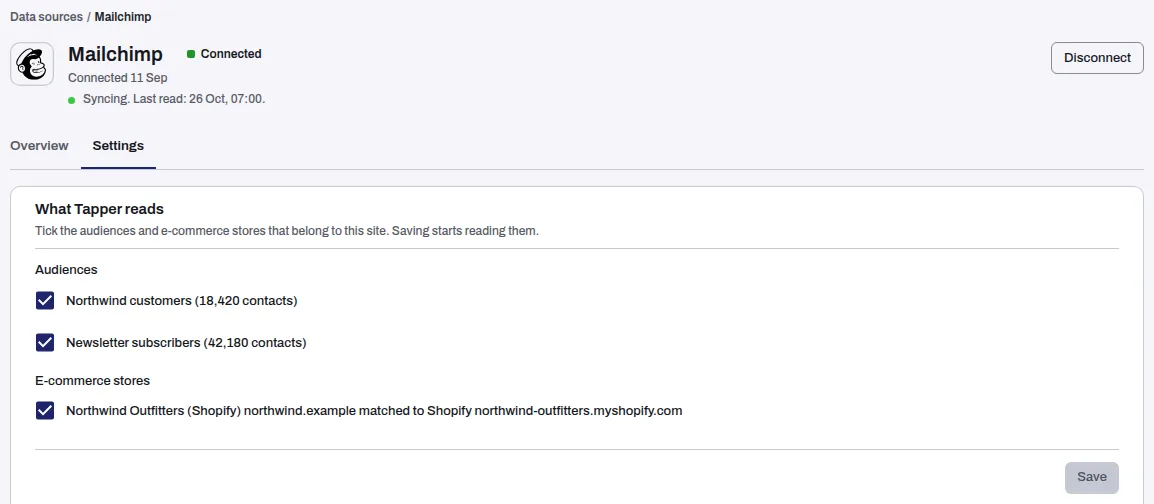Click the 'Tick the audiences and e-commerce stores' description

(287, 231)
